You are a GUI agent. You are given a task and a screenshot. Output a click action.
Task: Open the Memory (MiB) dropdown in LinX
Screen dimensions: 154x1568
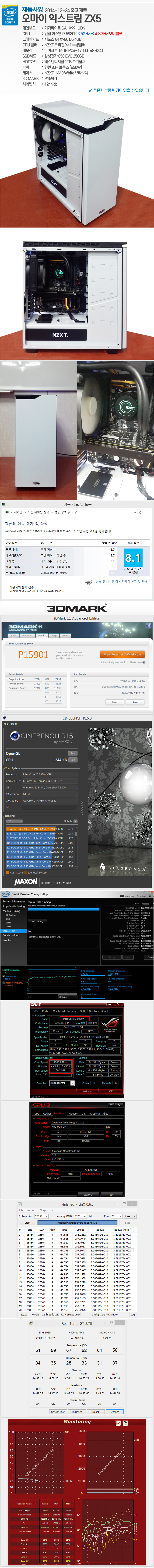point(80,1216)
